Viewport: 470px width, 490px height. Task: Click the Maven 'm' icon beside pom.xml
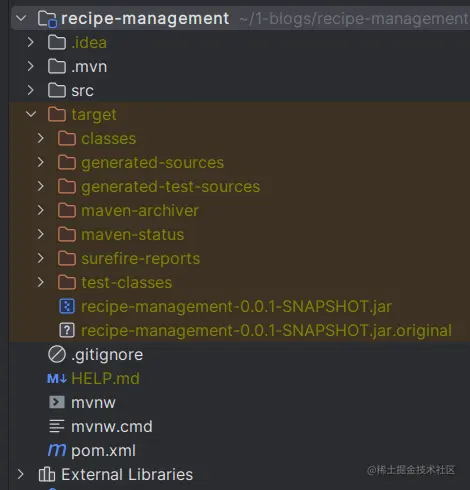(x=57, y=450)
